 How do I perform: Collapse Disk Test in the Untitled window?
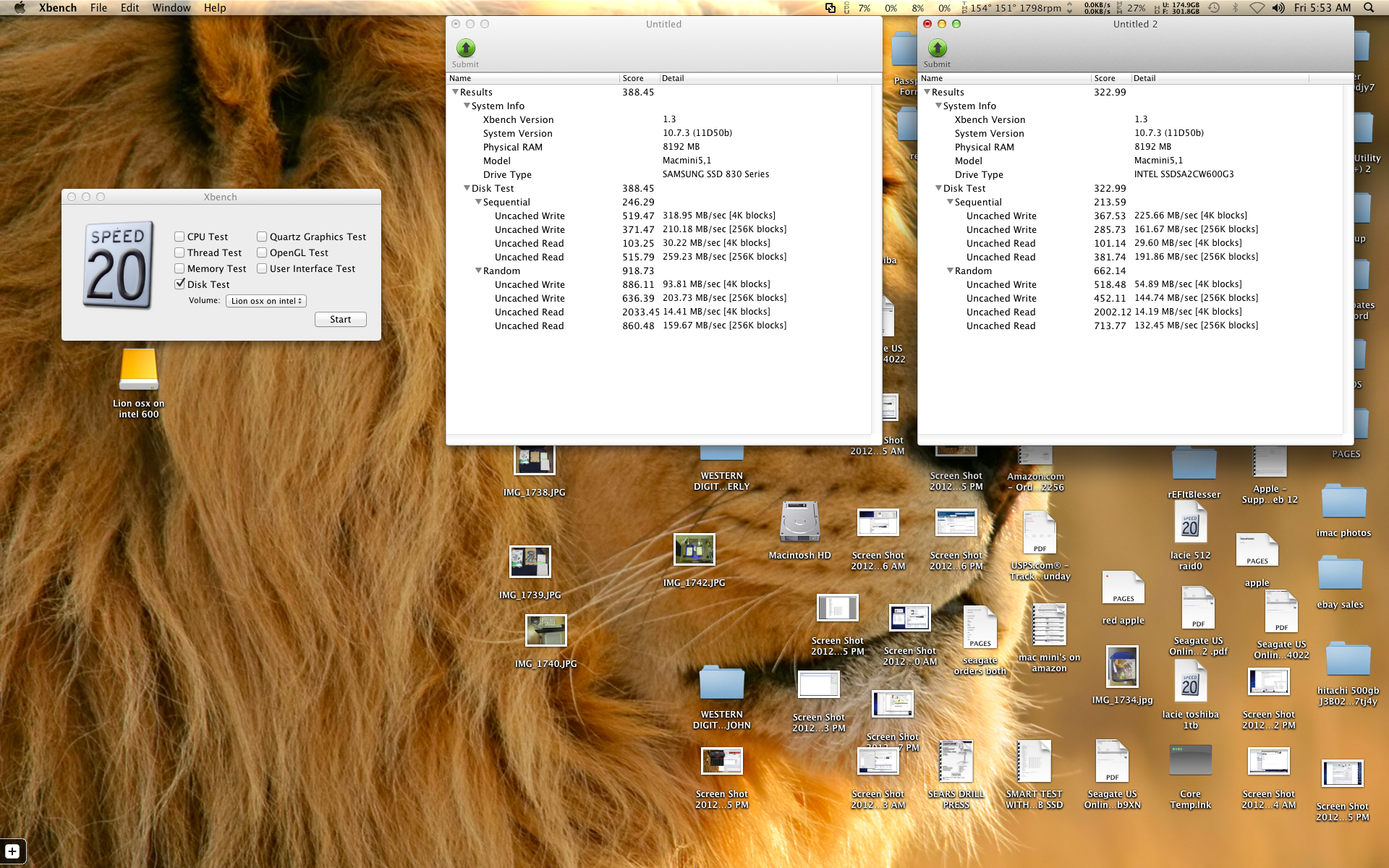(467, 188)
